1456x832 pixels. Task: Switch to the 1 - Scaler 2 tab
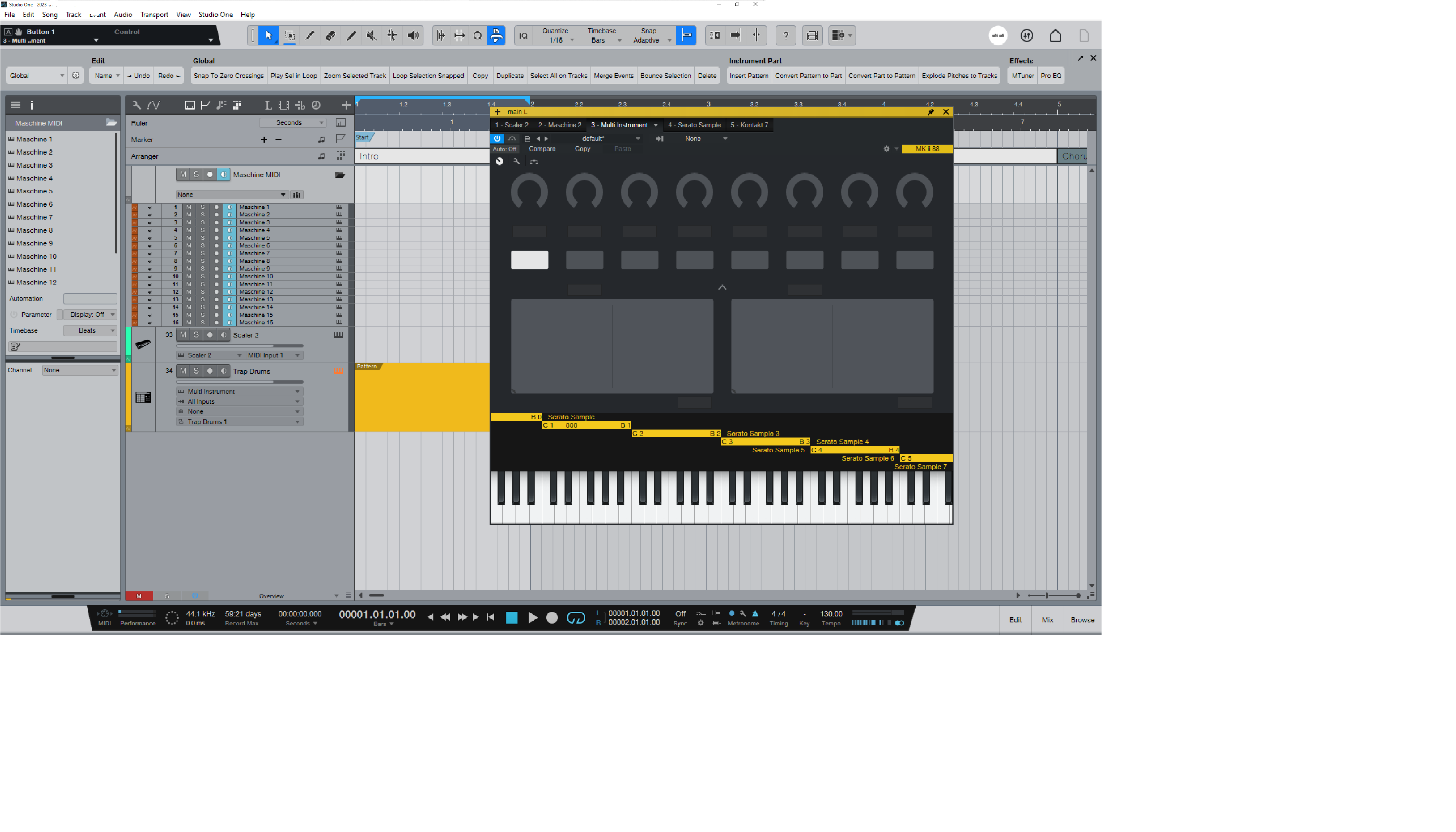(512, 125)
